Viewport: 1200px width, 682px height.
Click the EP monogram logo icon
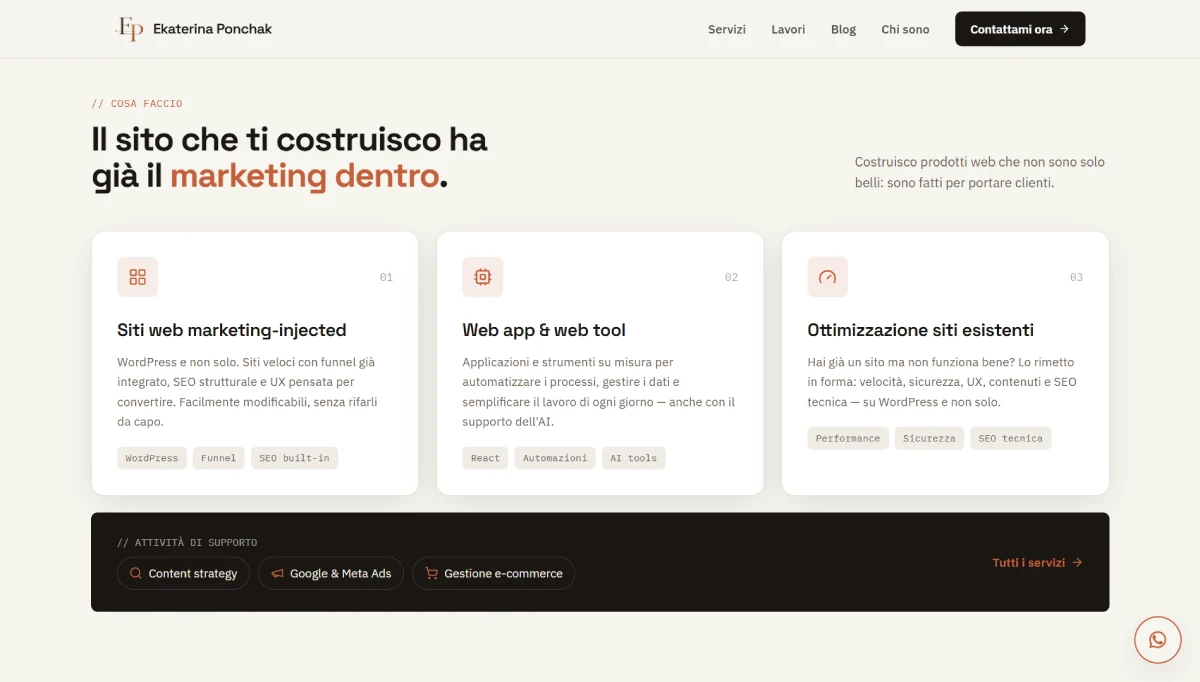point(130,29)
